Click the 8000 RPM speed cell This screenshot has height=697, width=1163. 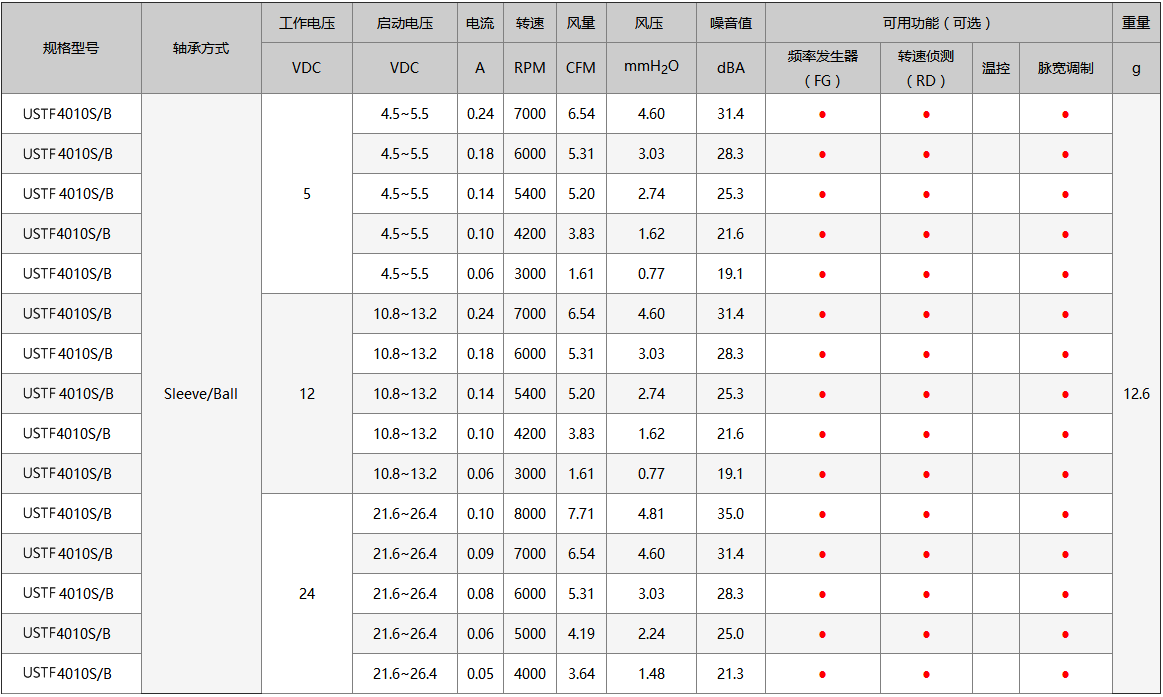pyautogui.click(x=530, y=514)
